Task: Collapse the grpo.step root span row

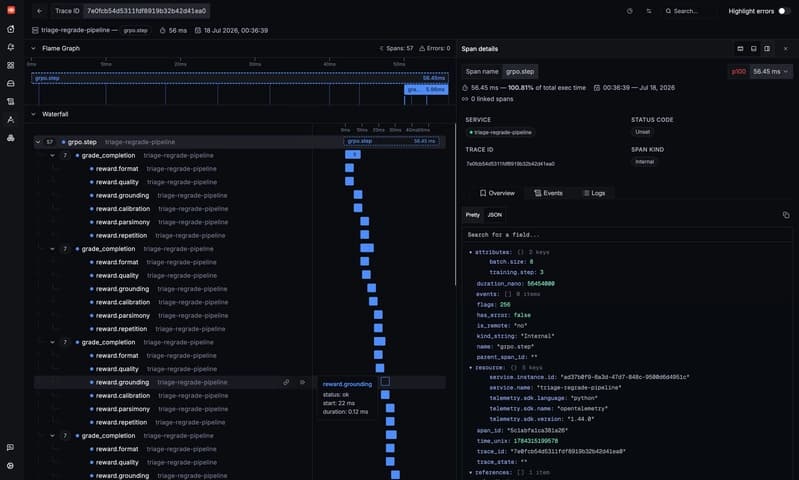Action: tap(38, 142)
